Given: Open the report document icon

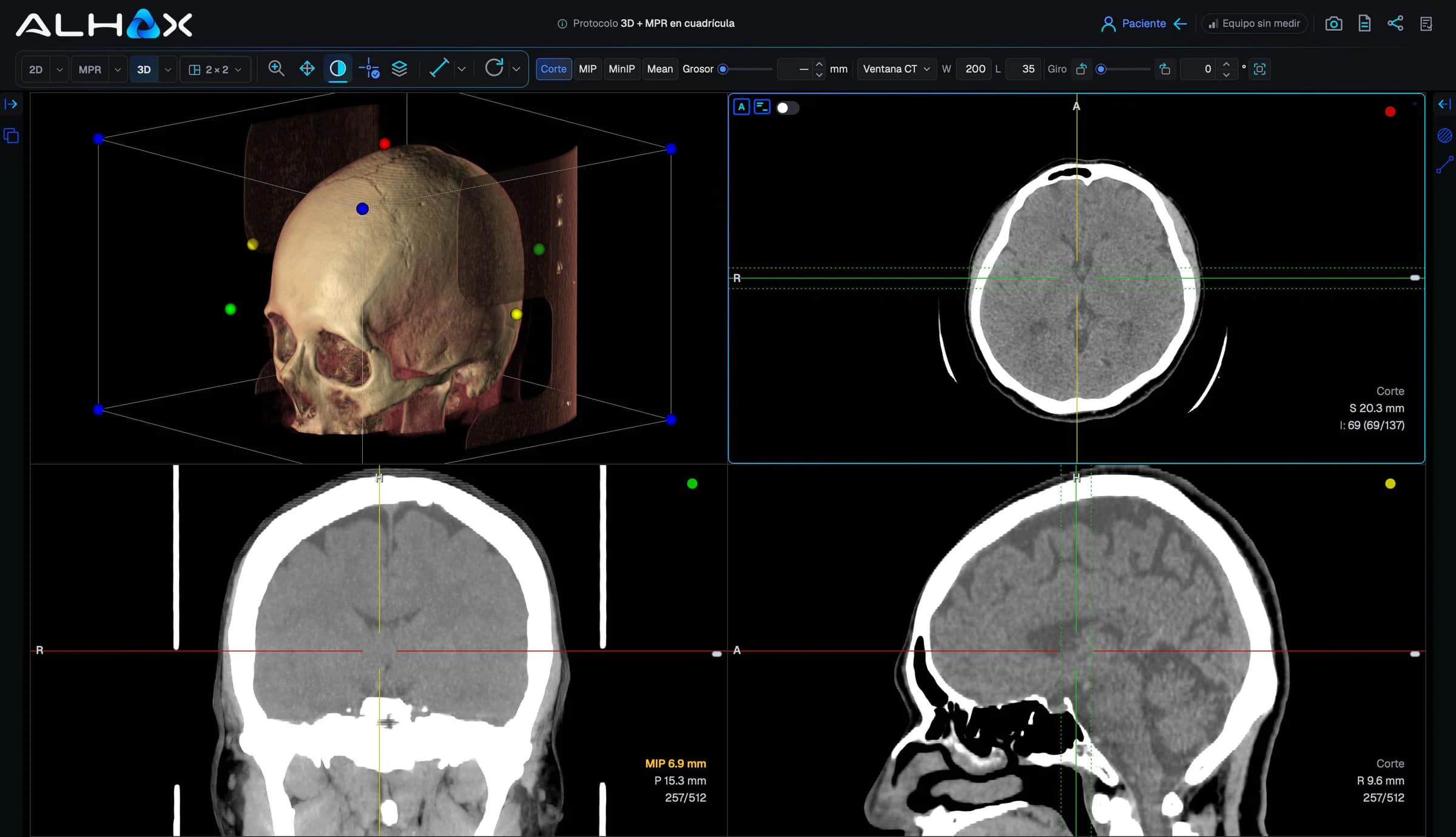Looking at the screenshot, I should 1364,24.
